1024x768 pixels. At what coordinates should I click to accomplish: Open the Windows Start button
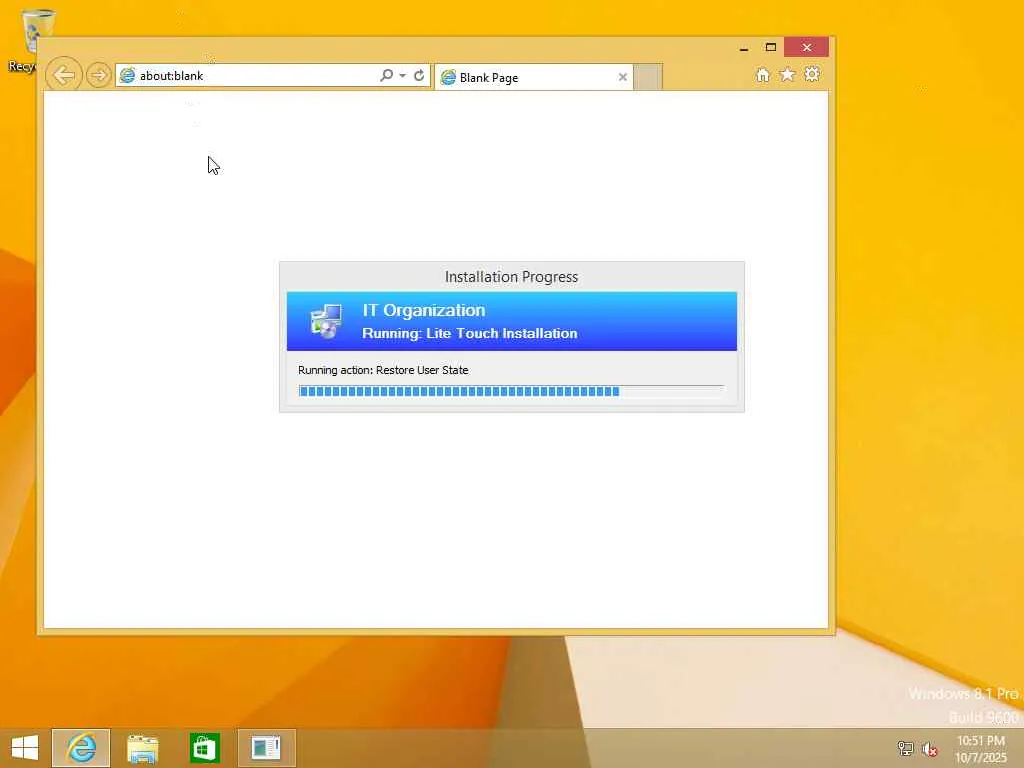(x=25, y=748)
